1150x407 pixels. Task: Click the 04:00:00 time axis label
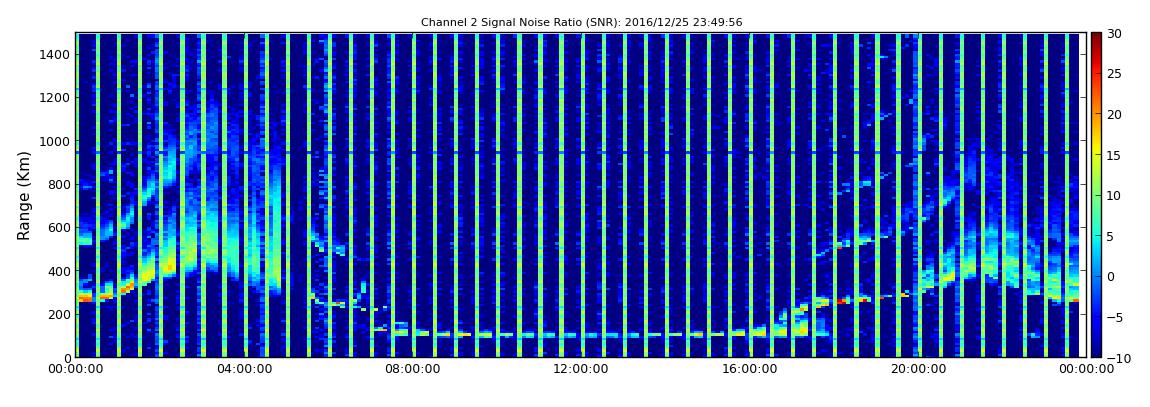coord(243,370)
